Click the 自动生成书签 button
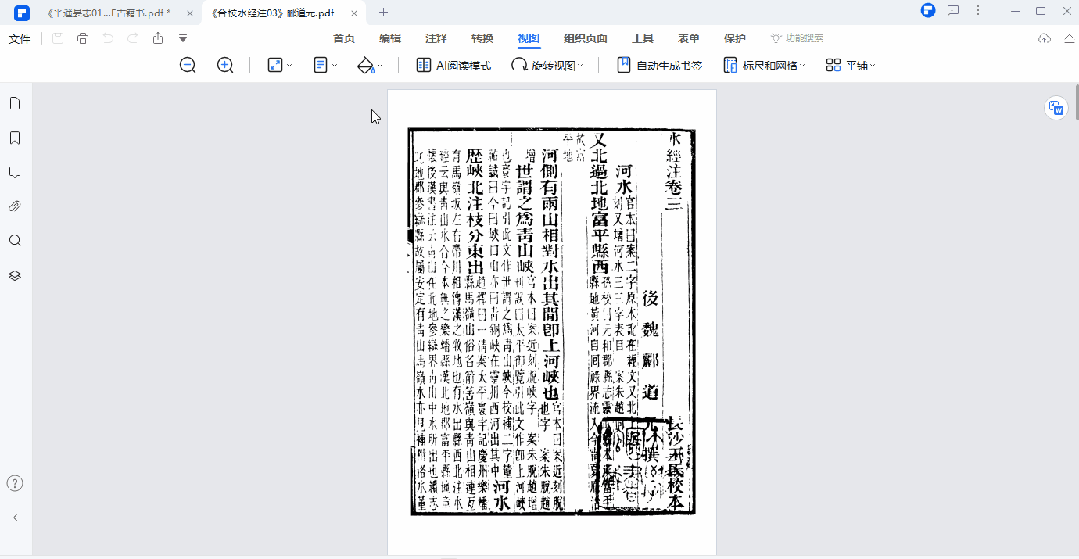1079x559 pixels. coord(659,65)
